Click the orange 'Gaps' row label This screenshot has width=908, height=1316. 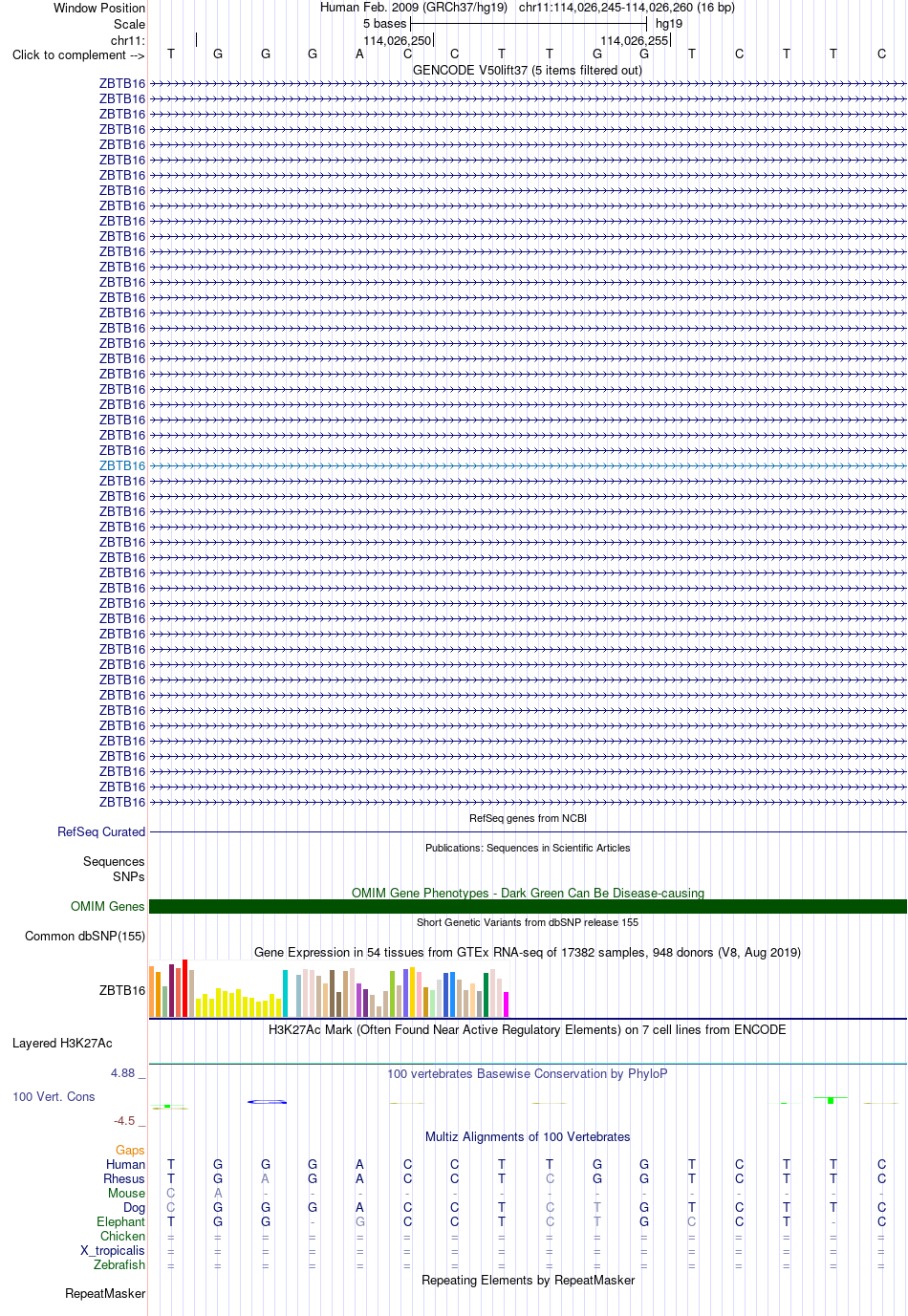point(130,1150)
